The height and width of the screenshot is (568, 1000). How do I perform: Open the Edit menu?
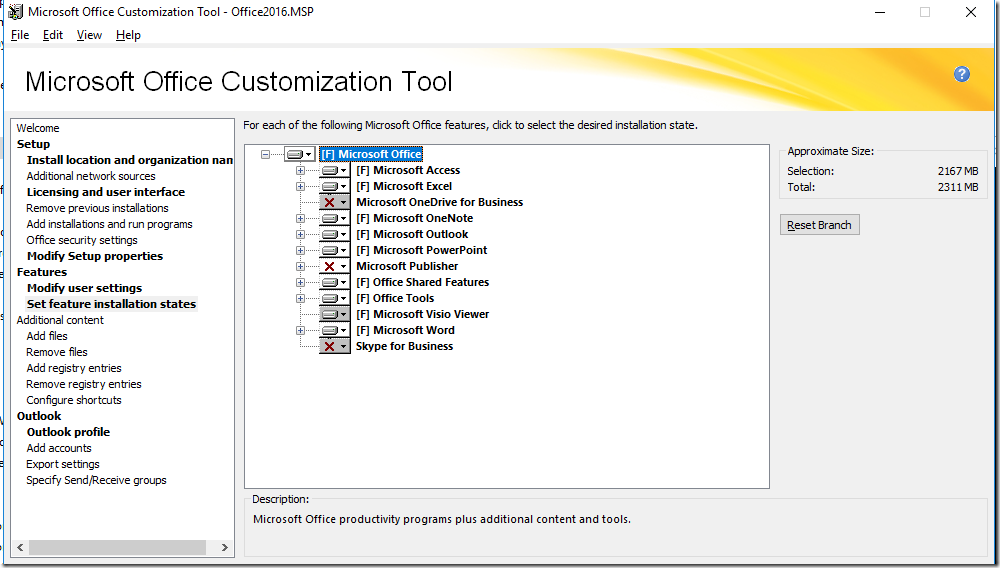53,35
